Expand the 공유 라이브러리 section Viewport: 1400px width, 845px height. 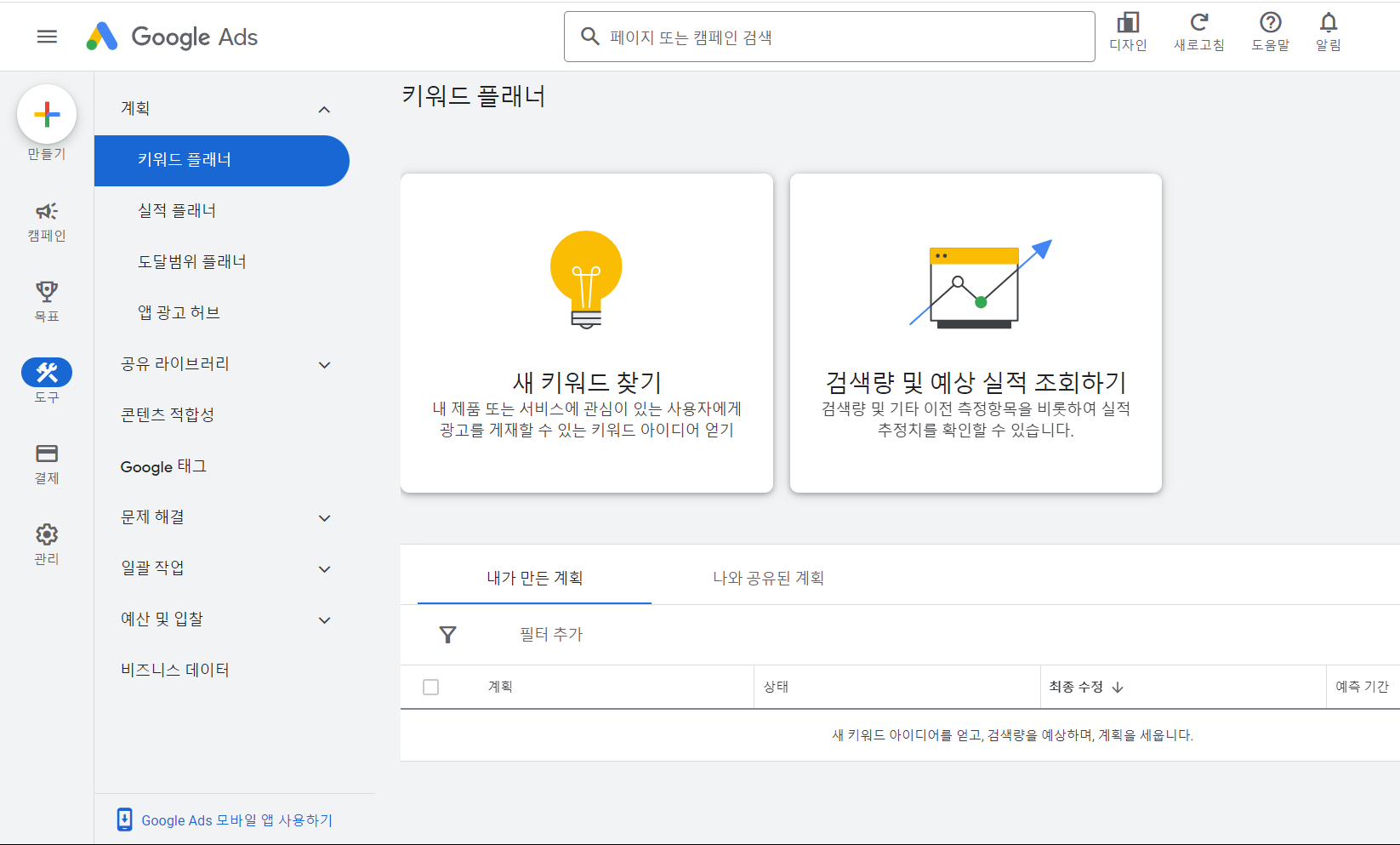[x=324, y=364]
